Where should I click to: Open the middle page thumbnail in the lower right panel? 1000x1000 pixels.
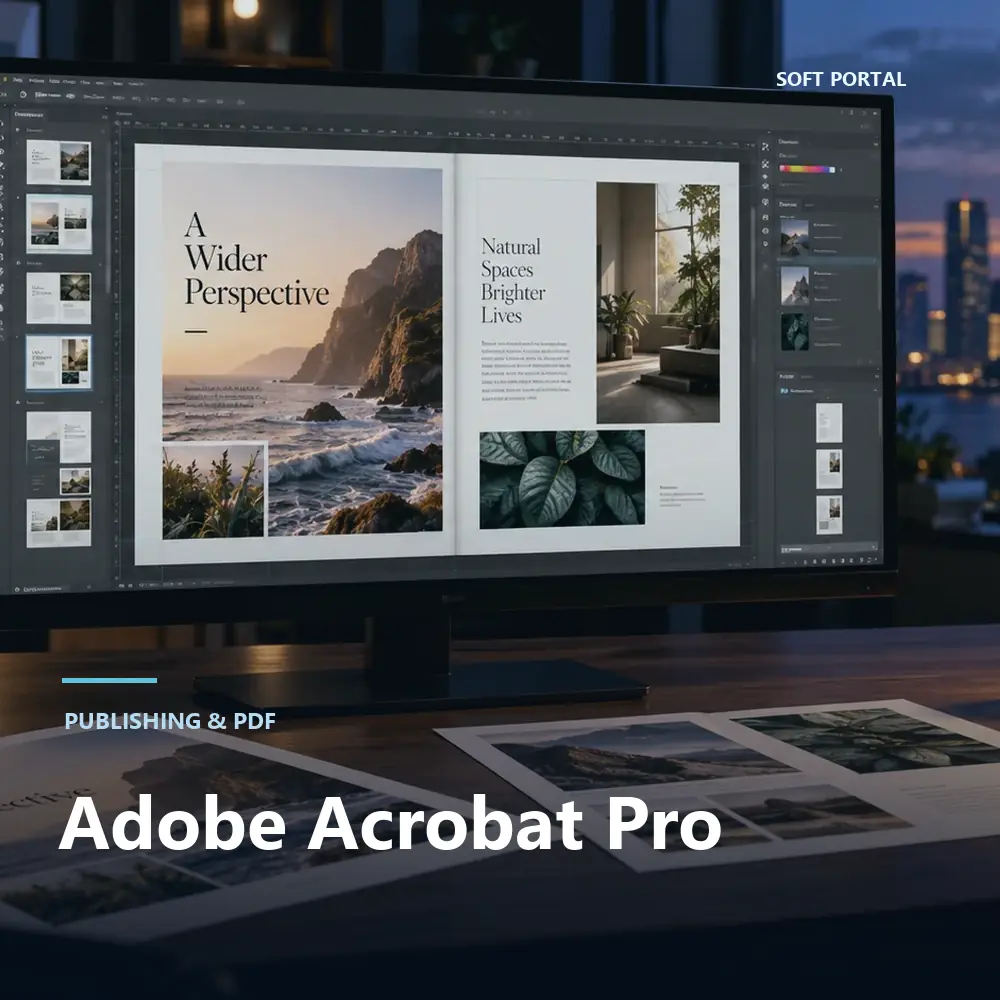click(x=829, y=469)
